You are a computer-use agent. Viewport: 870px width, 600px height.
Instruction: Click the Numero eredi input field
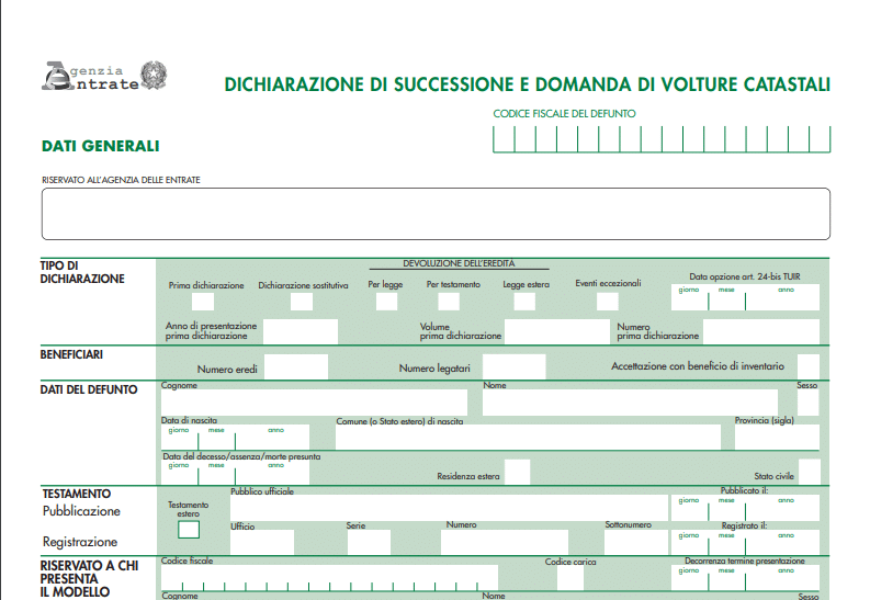point(296,367)
